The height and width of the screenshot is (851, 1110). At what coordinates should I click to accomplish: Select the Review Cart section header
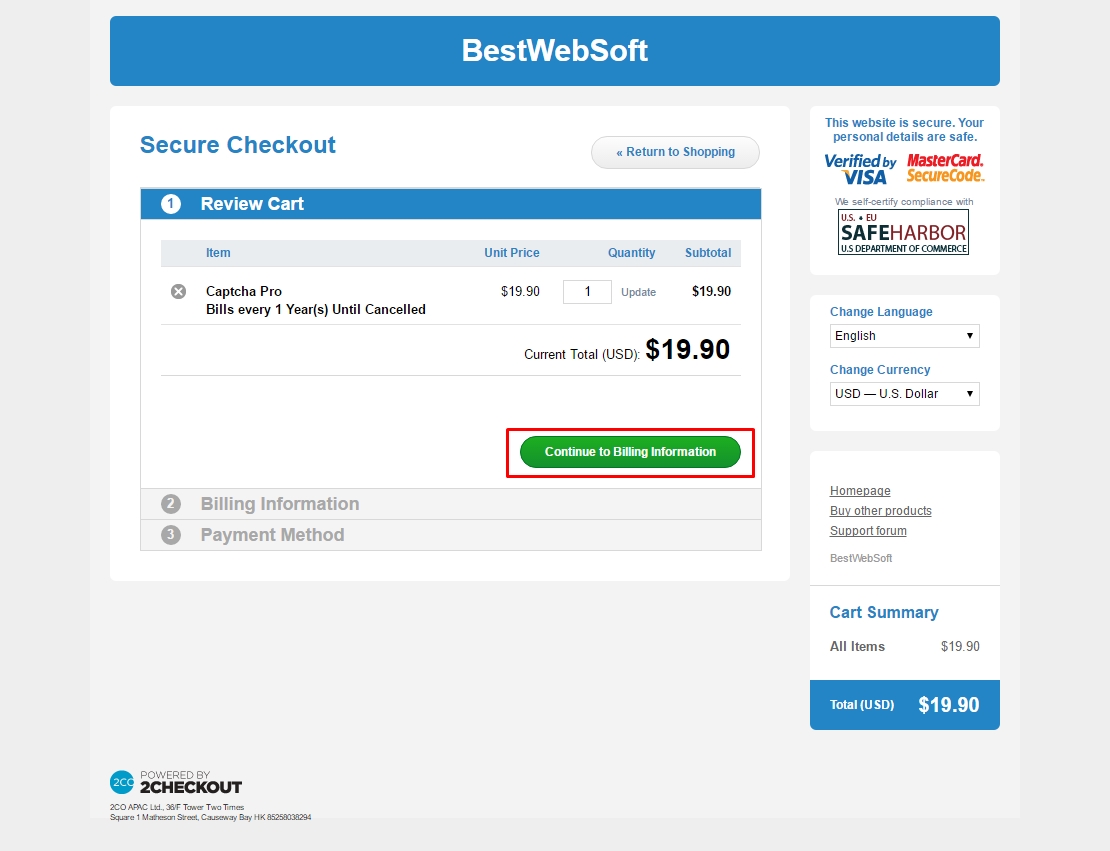(x=451, y=204)
